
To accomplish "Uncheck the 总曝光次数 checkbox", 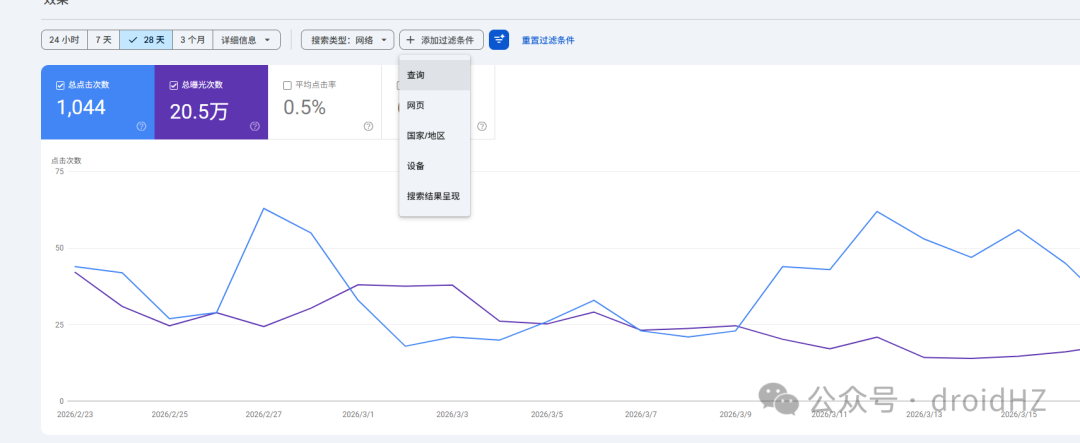I will click(x=174, y=85).
